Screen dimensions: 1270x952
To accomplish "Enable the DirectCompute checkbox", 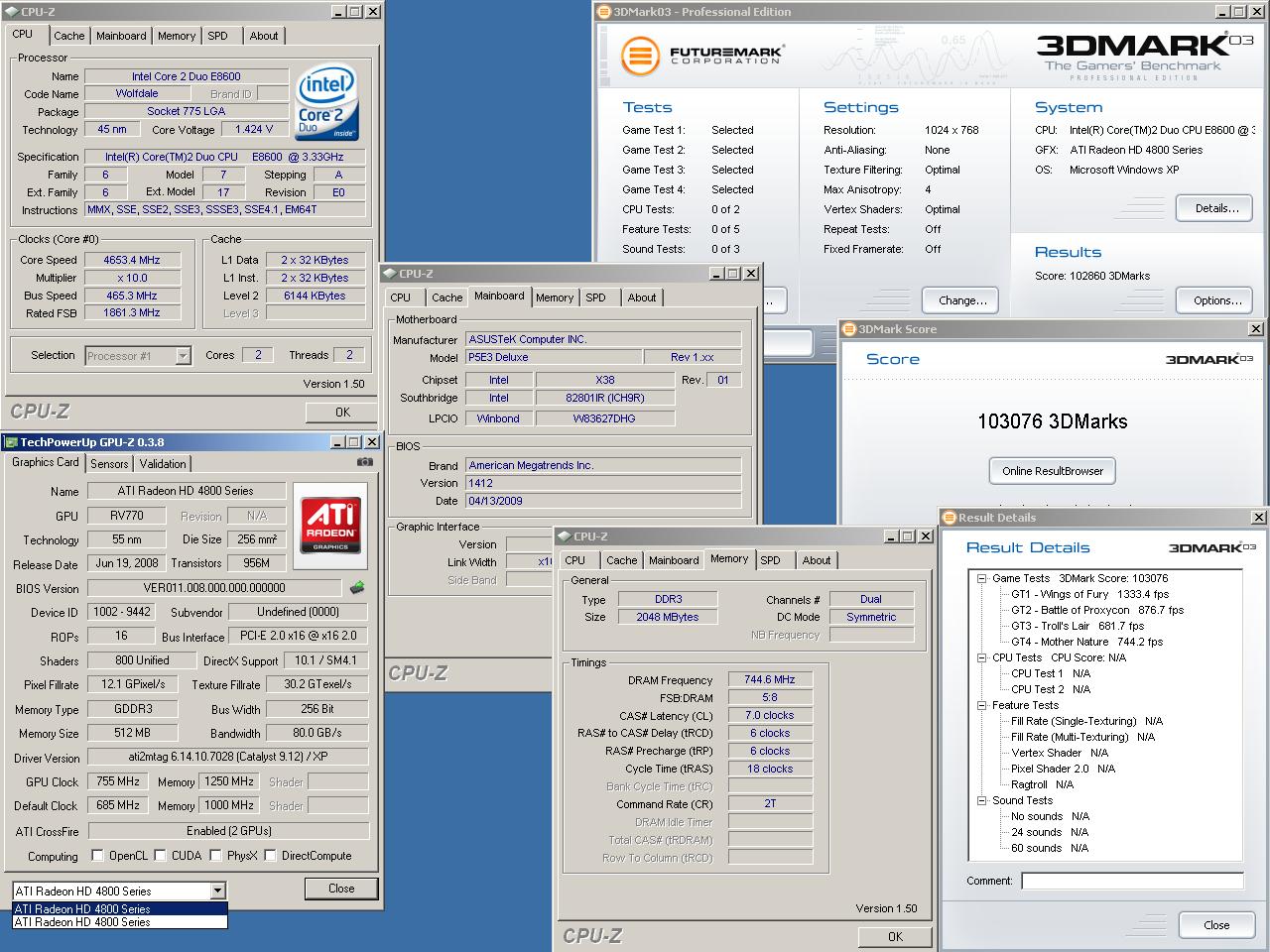I will [x=270, y=855].
